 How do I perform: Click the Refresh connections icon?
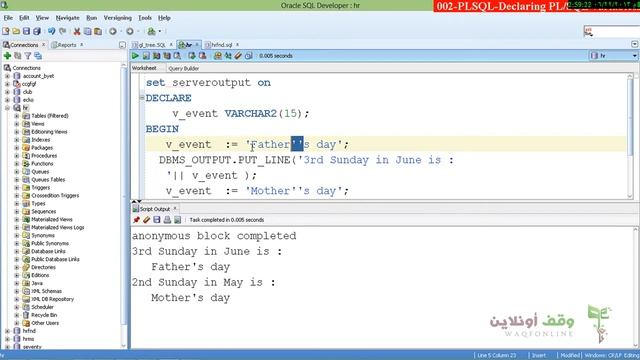(18, 56)
